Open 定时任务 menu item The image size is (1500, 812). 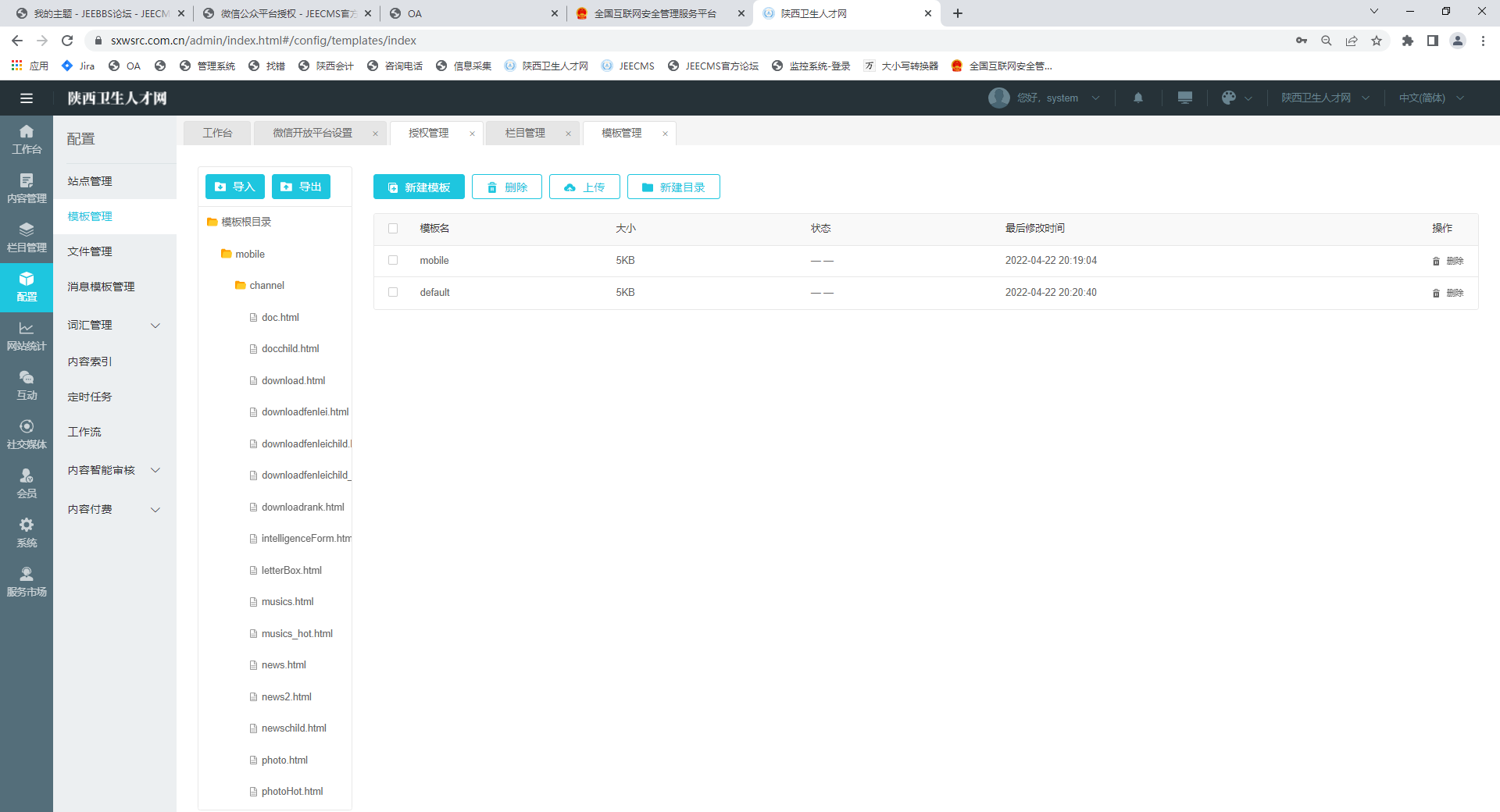pos(115,397)
